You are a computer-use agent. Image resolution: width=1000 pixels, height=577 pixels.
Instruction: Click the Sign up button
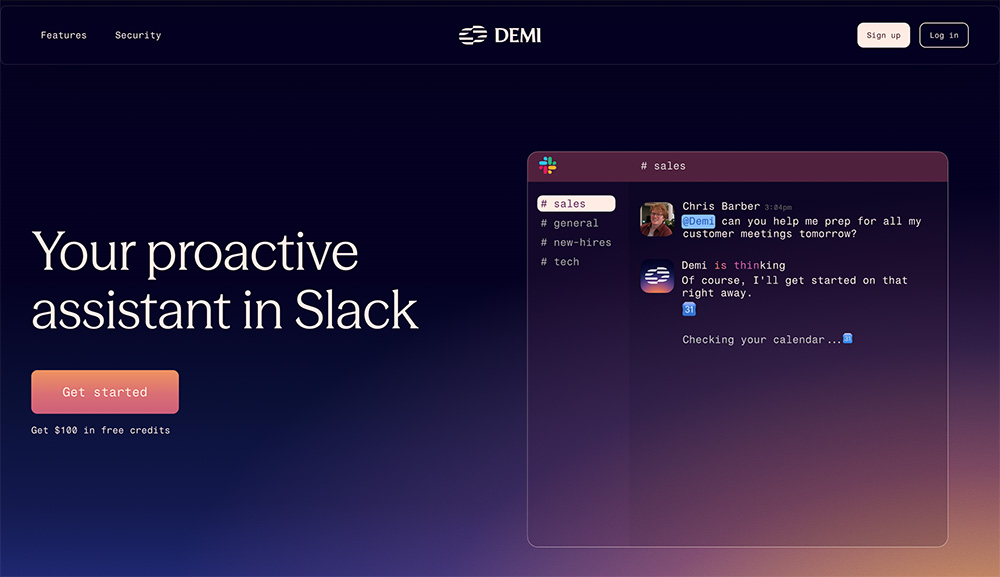883,35
